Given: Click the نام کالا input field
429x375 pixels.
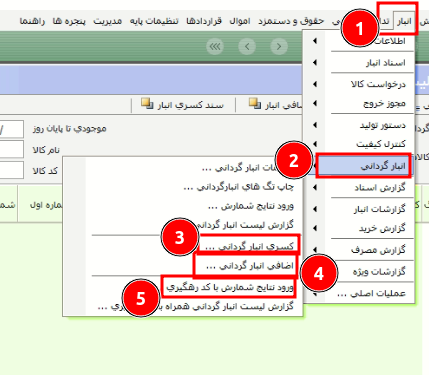Looking at the screenshot, I should click(11, 149).
